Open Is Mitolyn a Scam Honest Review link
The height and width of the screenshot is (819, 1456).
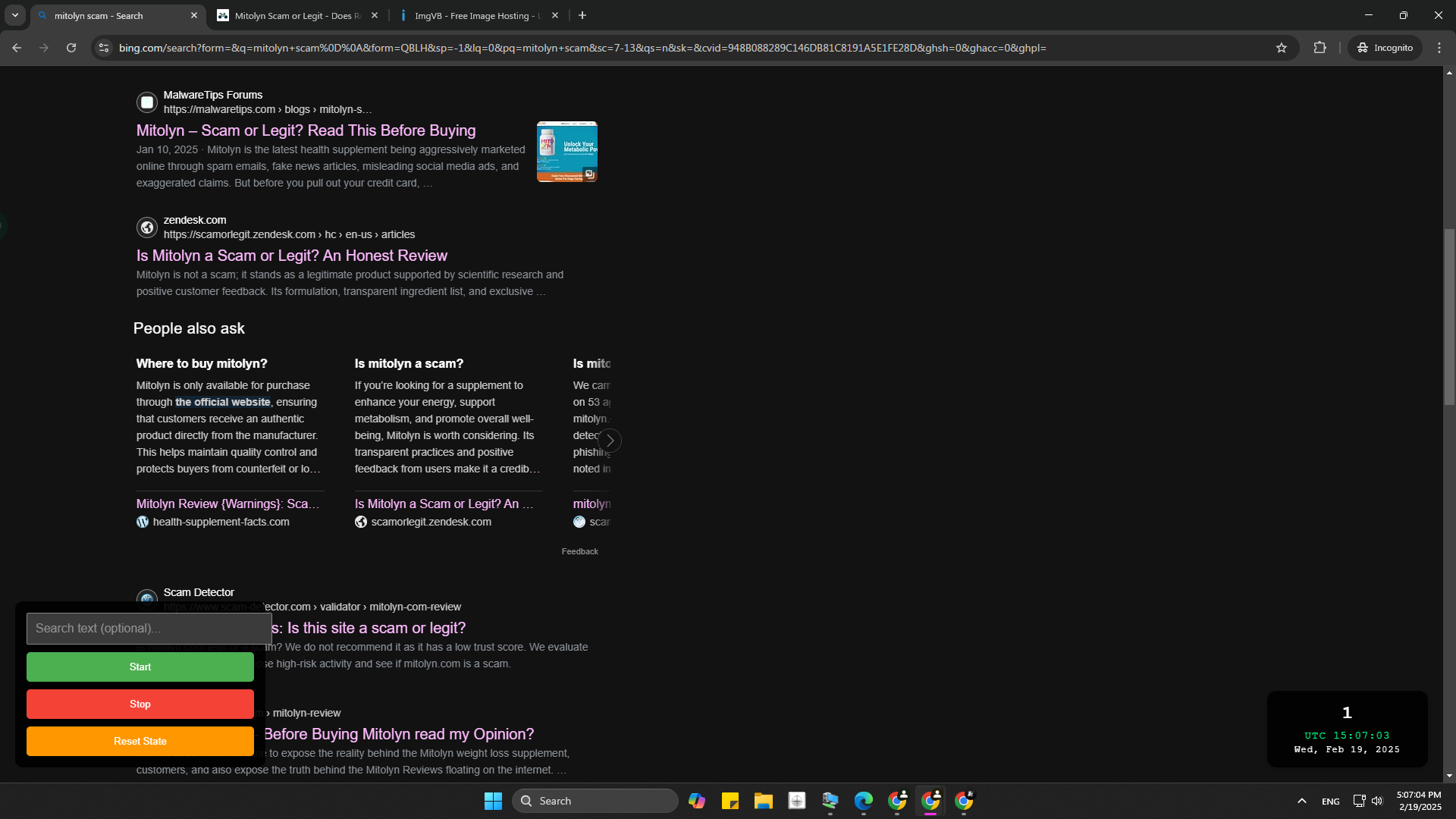291,256
